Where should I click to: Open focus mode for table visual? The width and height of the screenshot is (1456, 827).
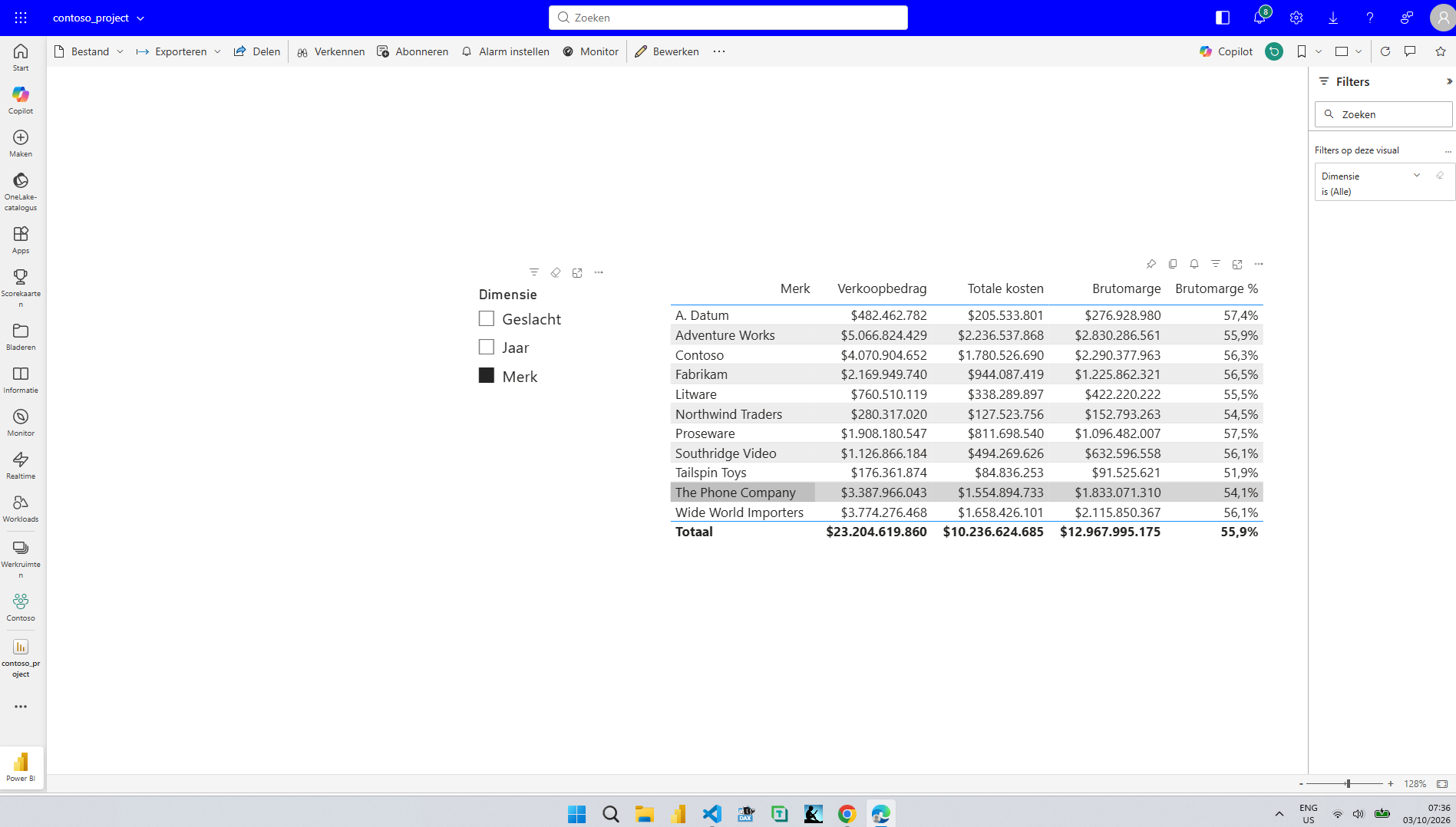(x=1237, y=264)
